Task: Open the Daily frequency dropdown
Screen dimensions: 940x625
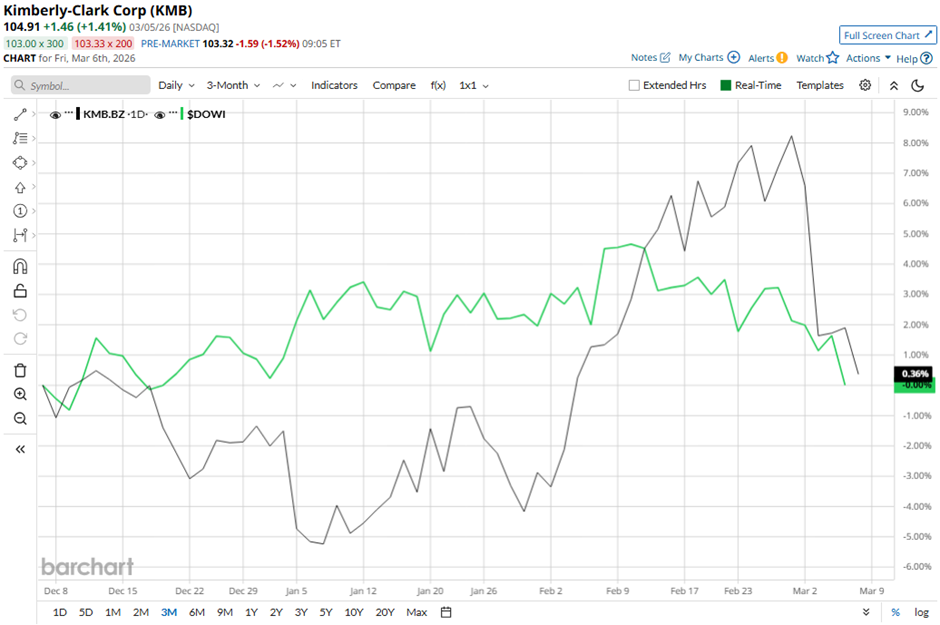Action: tap(176, 85)
